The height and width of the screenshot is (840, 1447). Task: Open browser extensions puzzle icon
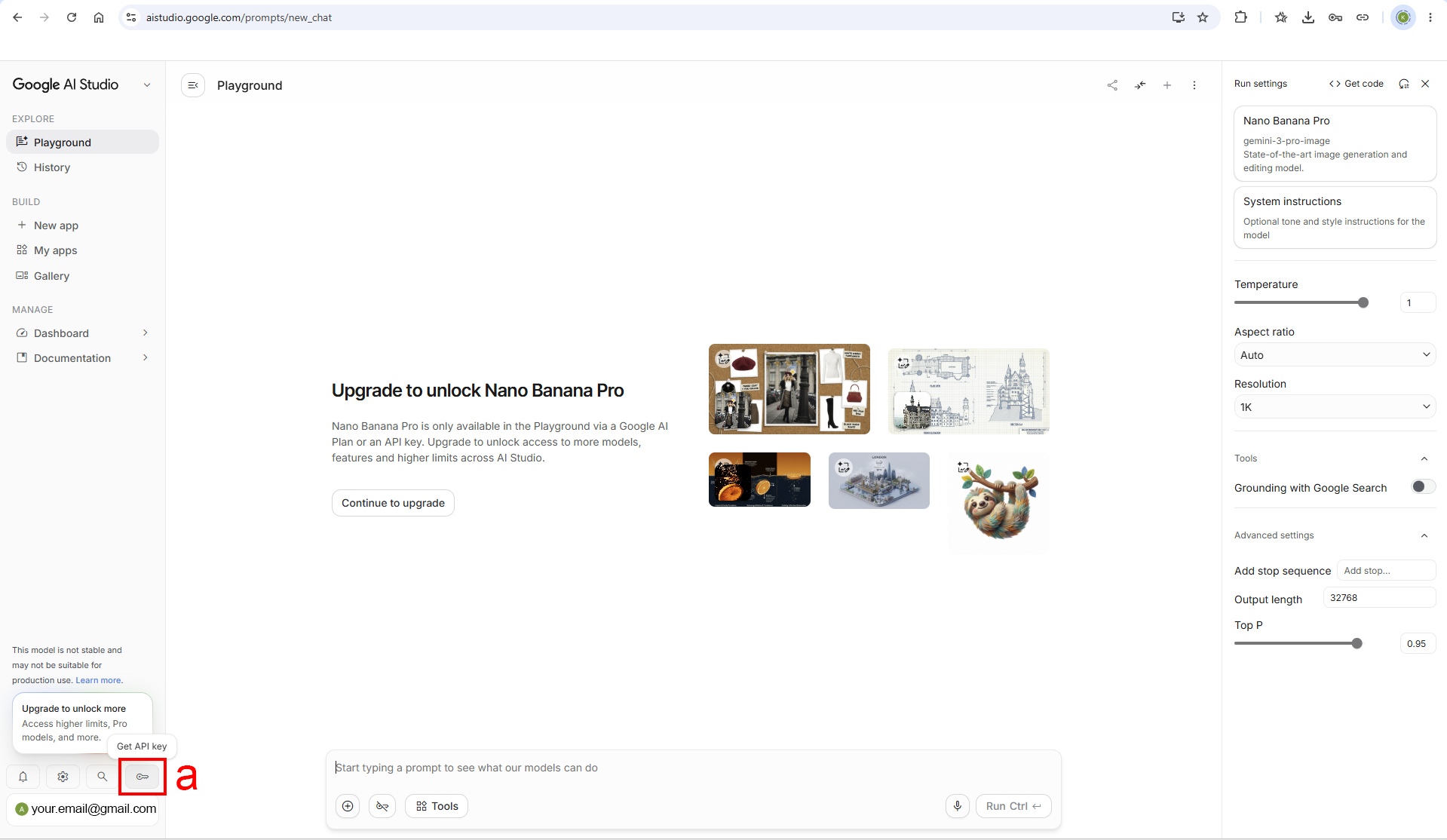coord(1240,17)
